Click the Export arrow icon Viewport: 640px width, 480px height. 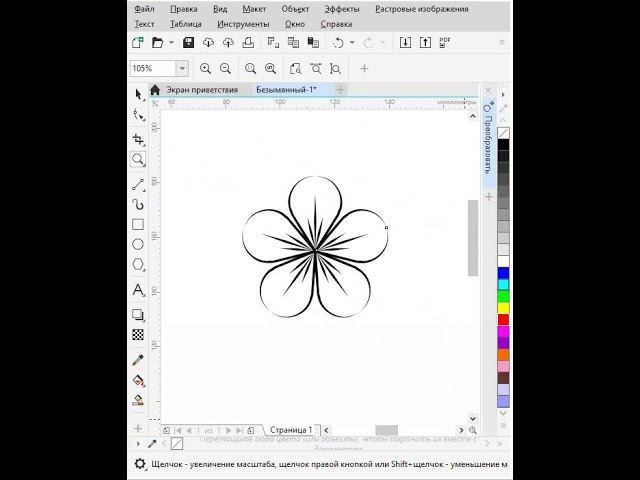coord(425,42)
